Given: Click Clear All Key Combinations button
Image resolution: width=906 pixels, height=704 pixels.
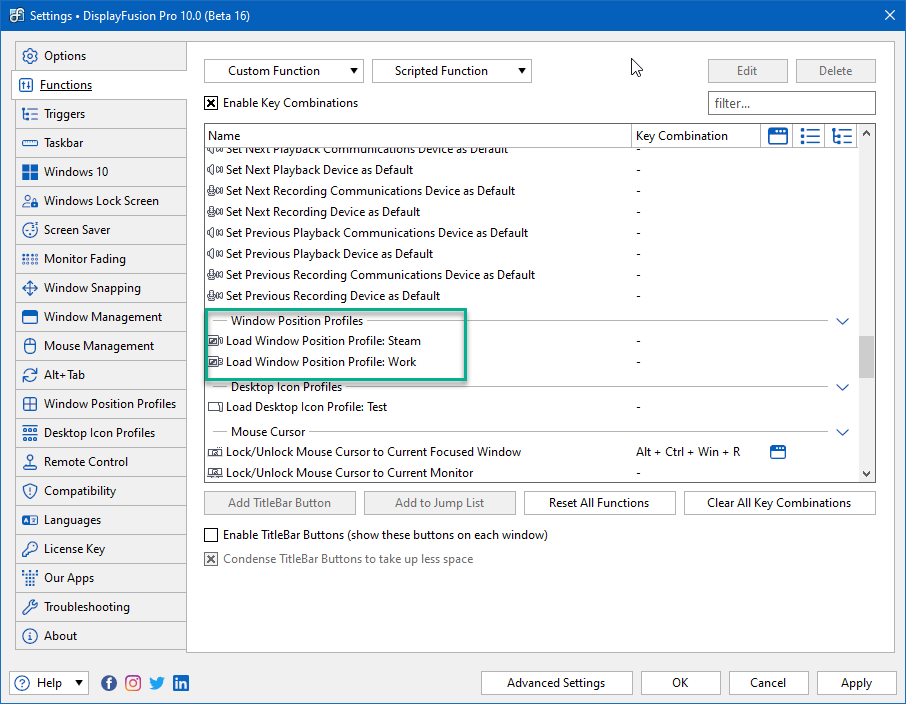Looking at the screenshot, I should [x=779, y=503].
